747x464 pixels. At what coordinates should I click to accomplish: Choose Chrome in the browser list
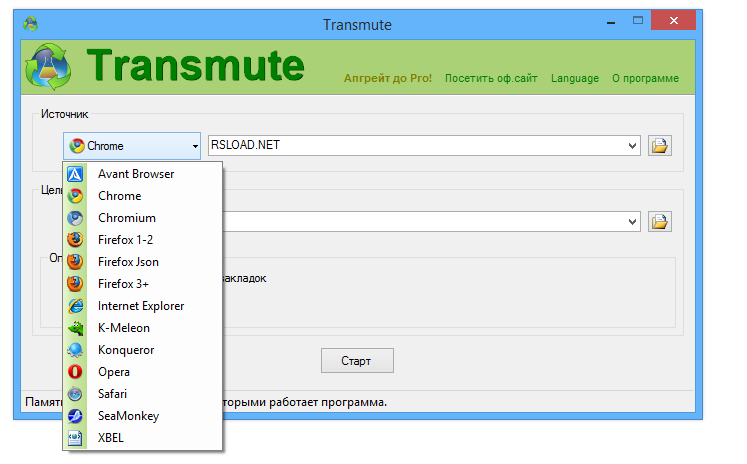142,196
